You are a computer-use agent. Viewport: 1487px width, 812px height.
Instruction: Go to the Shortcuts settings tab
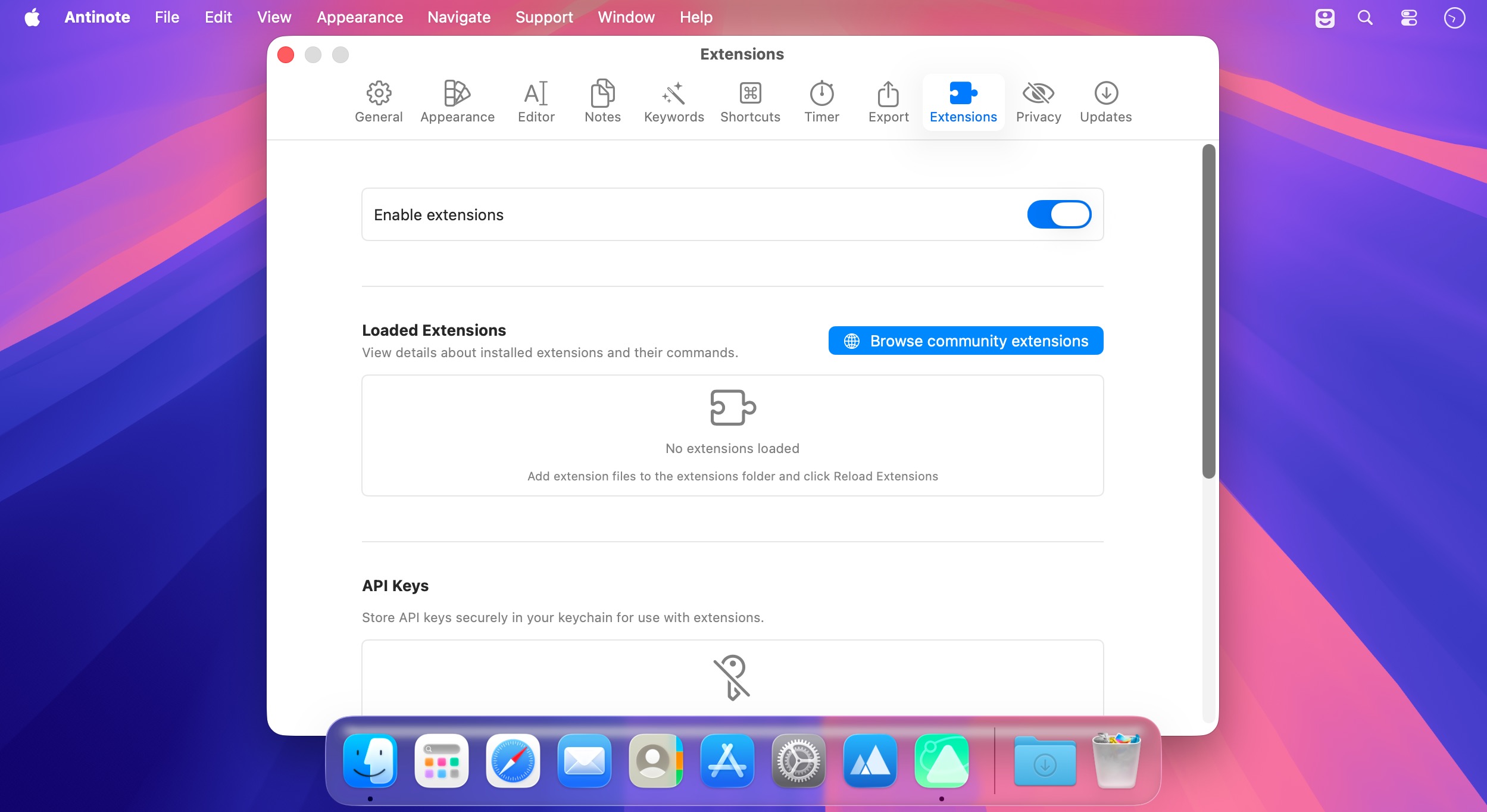(x=750, y=102)
